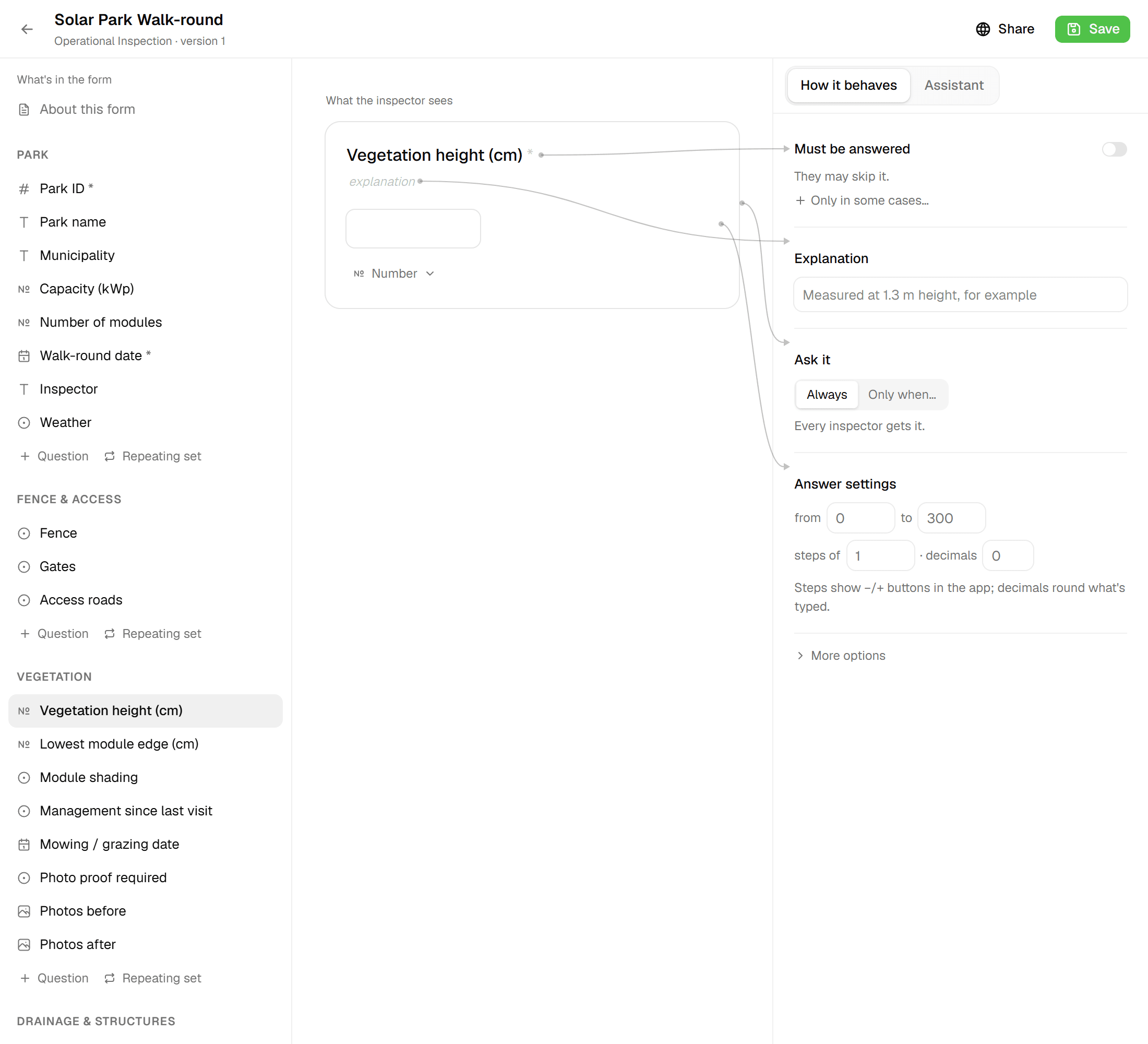Click the text icon beside Municipality
The width and height of the screenshot is (1148, 1044).
(x=24, y=256)
